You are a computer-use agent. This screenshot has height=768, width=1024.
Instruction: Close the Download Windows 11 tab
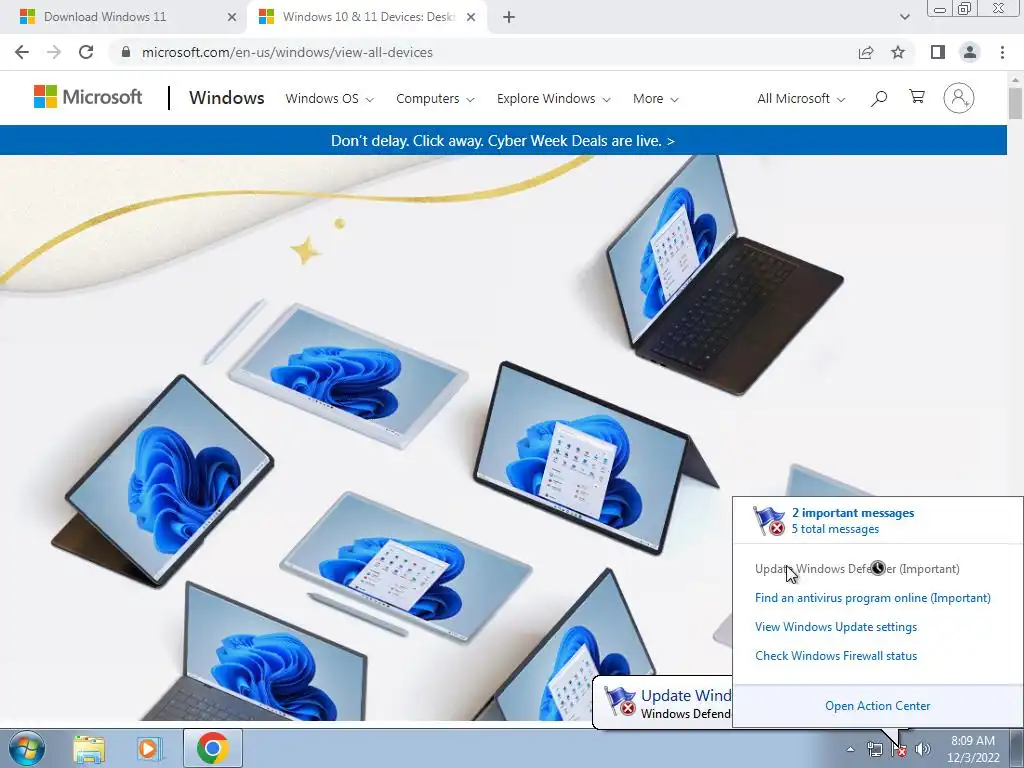click(232, 17)
